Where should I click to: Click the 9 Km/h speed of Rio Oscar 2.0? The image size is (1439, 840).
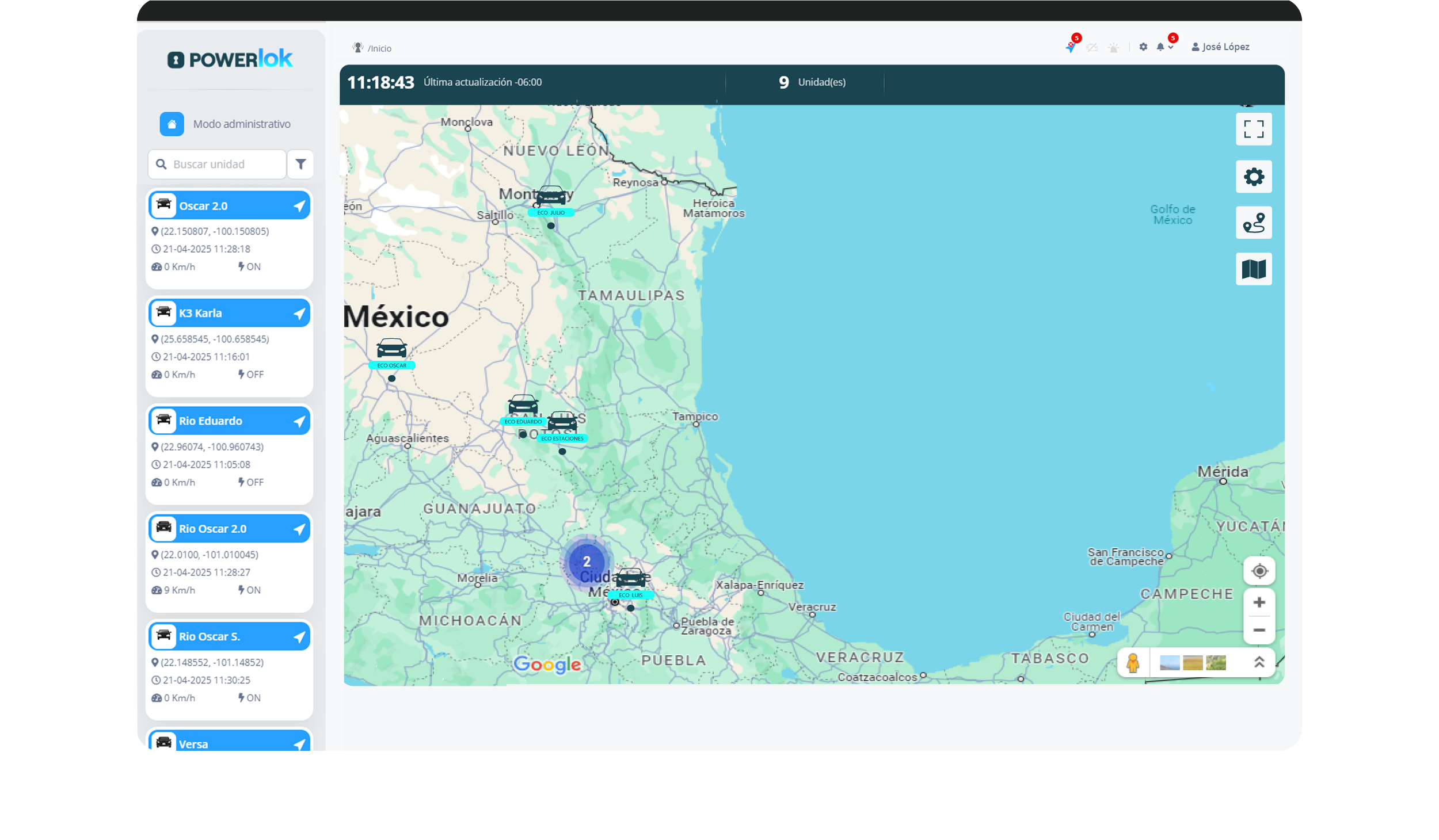point(179,590)
